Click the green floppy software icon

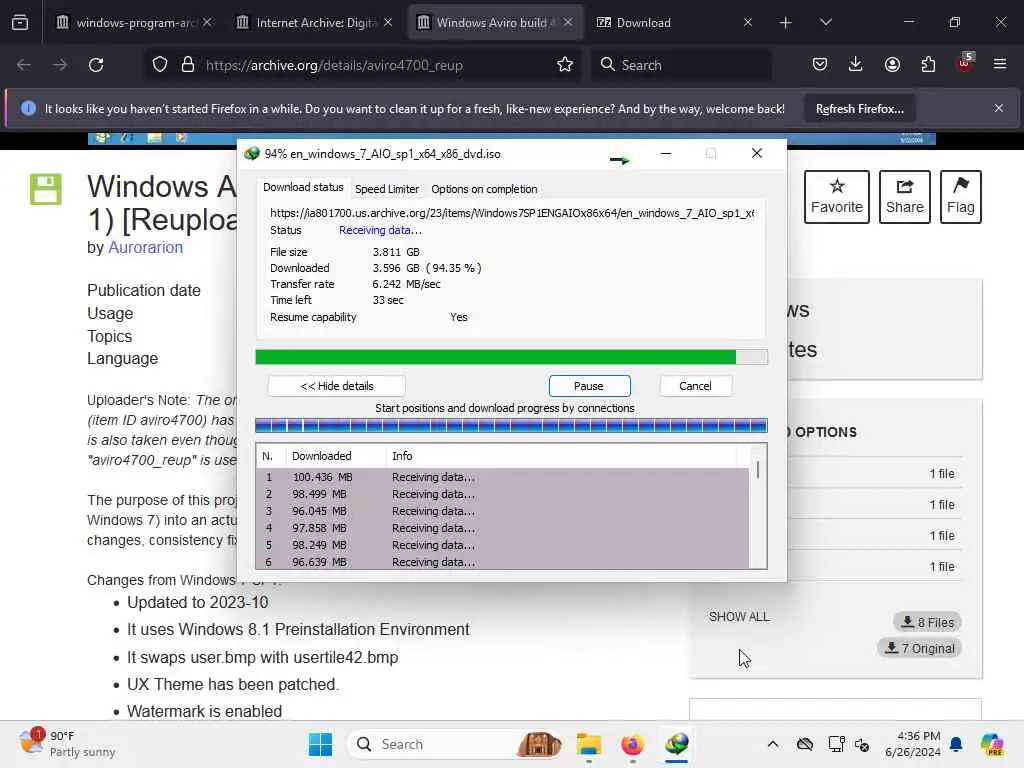coord(46,189)
